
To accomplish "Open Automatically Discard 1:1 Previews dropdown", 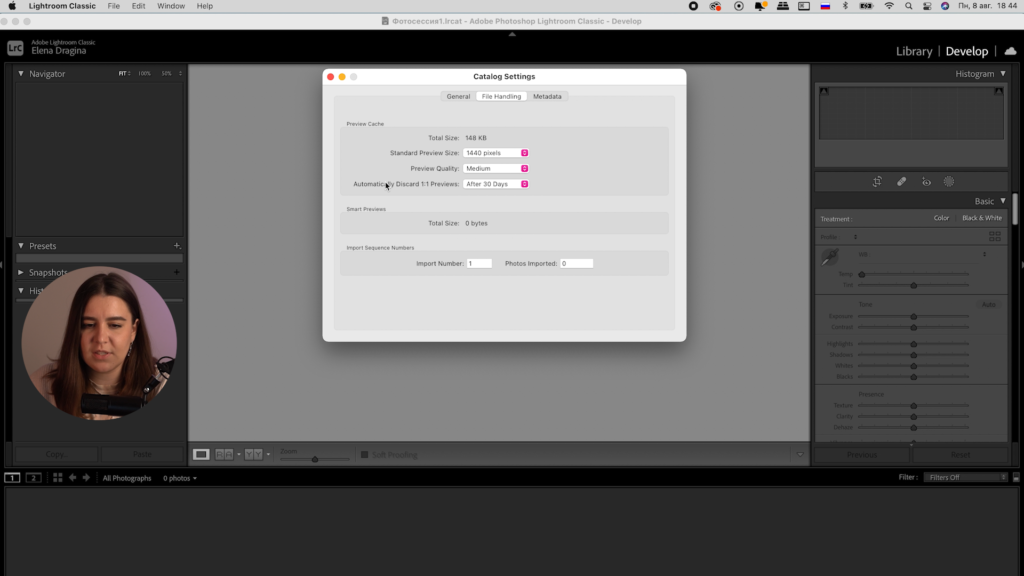I will [496, 184].
